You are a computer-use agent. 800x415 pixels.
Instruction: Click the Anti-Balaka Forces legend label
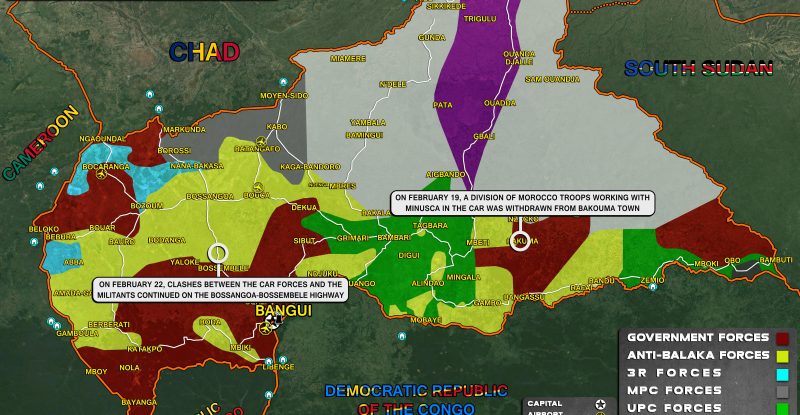696,355
